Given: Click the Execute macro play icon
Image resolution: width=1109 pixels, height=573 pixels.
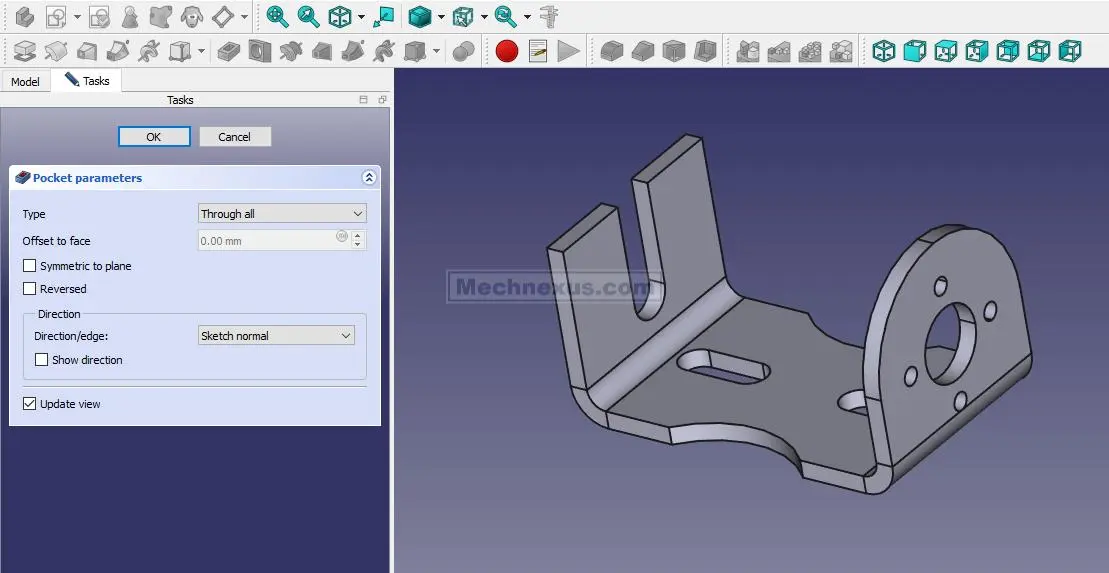Looking at the screenshot, I should 569,51.
